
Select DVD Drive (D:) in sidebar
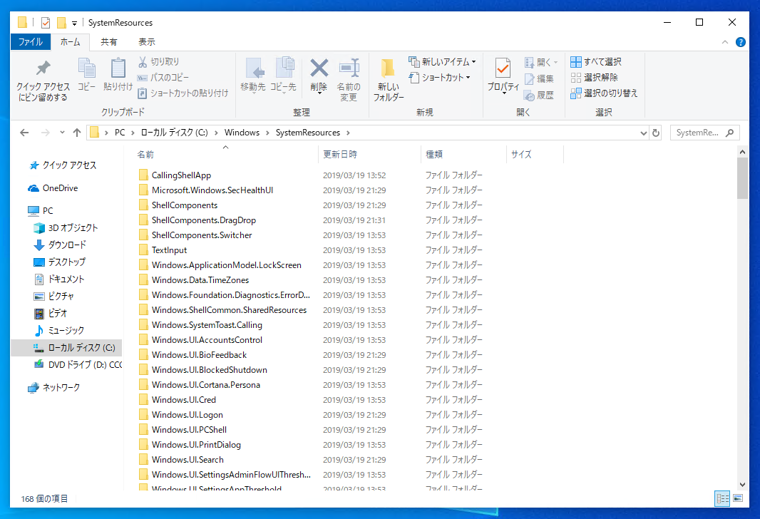pos(78,365)
